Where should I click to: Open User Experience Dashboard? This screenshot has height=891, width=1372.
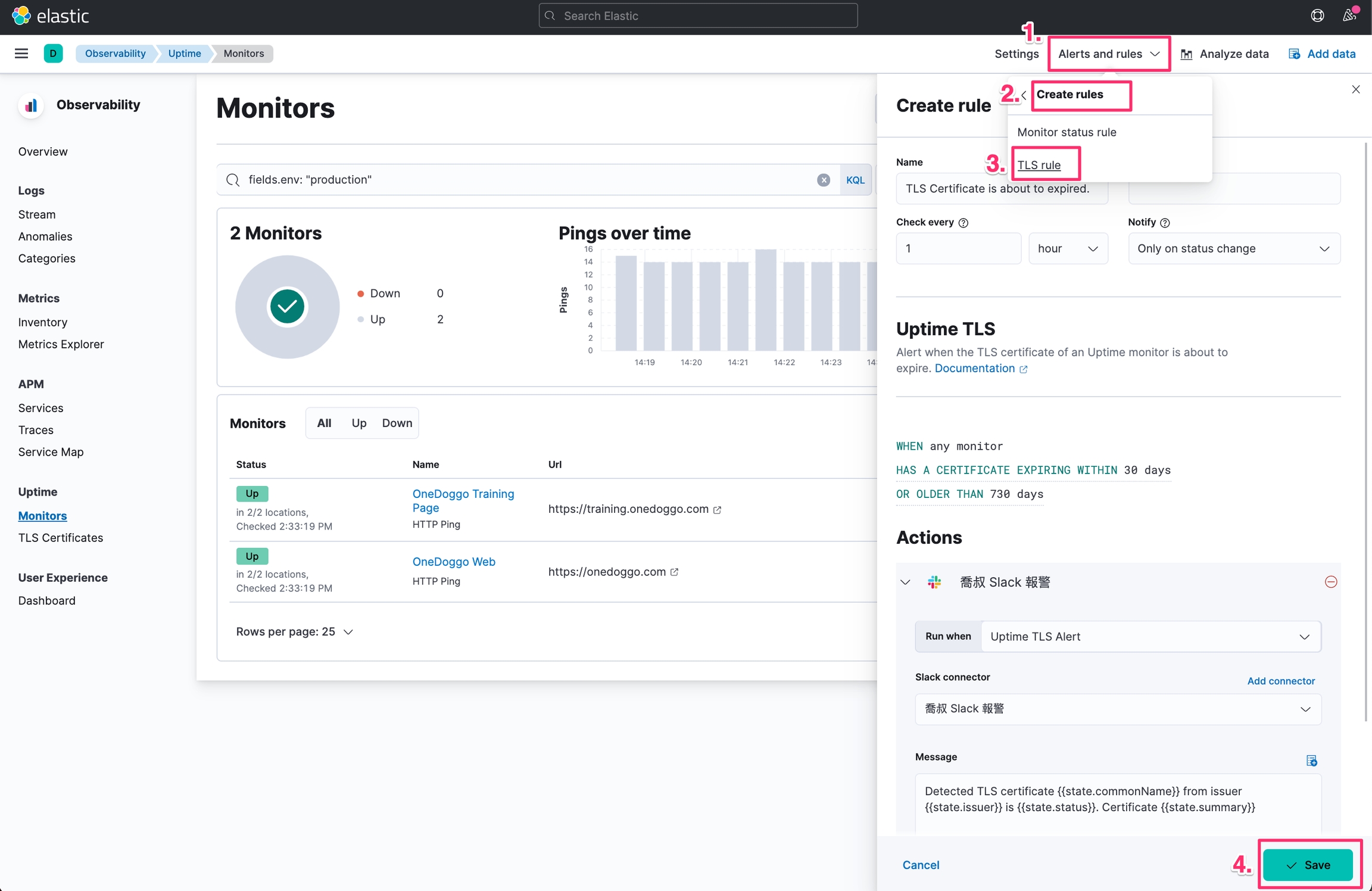pyautogui.click(x=46, y=600)
